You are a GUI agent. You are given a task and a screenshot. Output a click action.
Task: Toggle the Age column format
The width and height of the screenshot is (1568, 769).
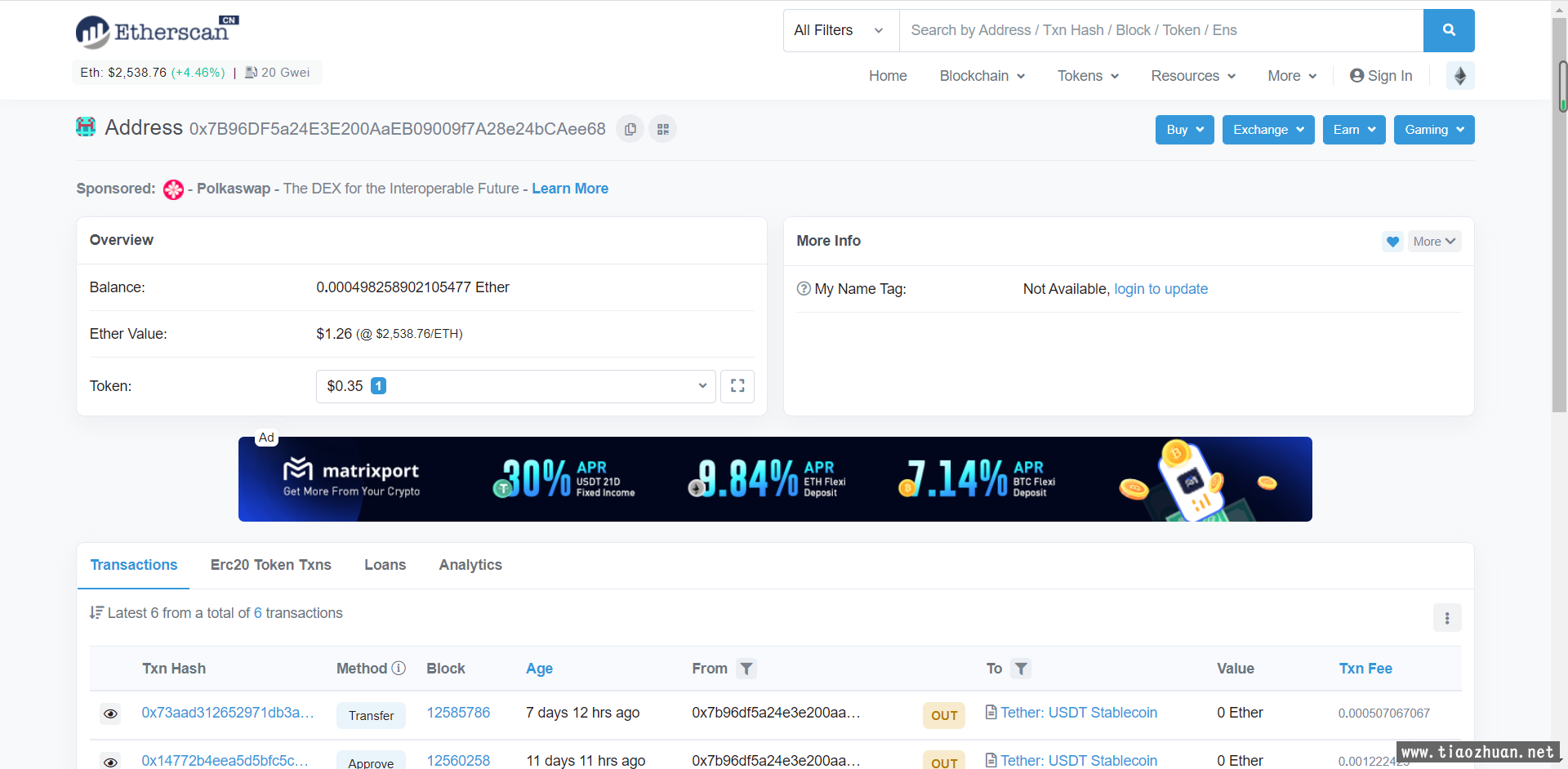pyautogui.click(x=539, y=669)
